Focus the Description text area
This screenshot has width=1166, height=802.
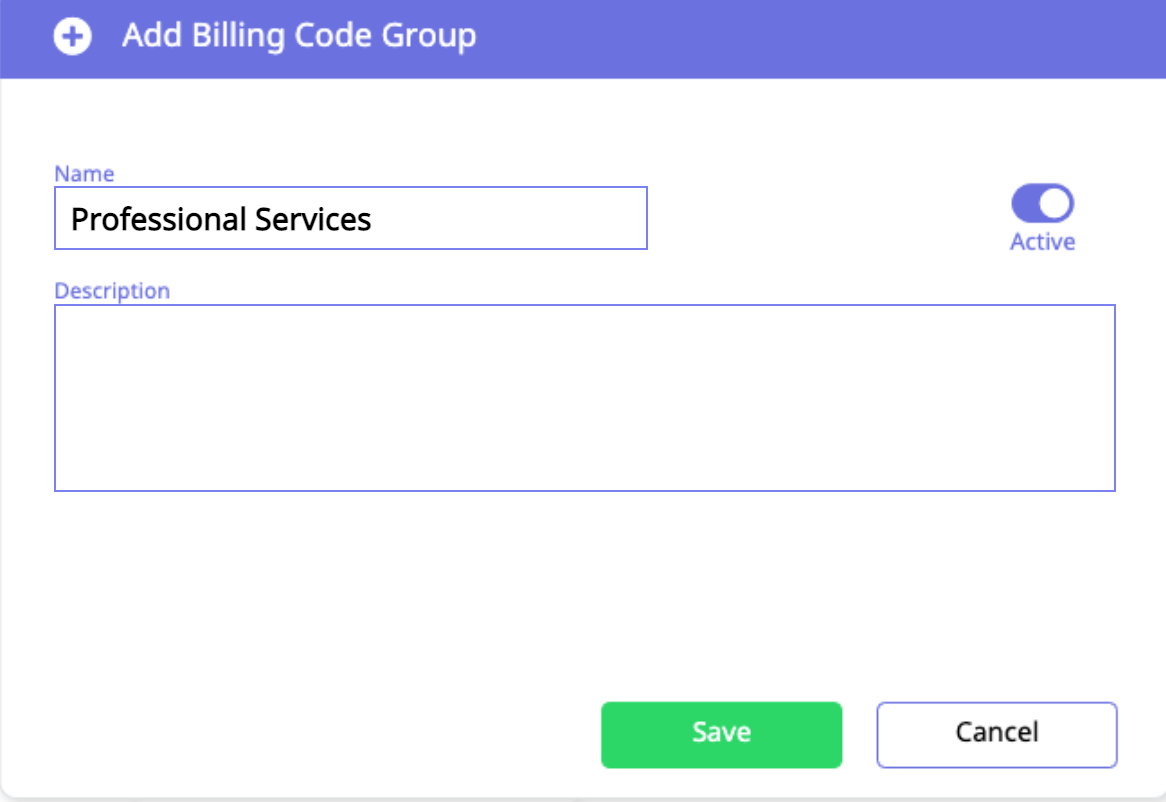click(x=584, y=398)
